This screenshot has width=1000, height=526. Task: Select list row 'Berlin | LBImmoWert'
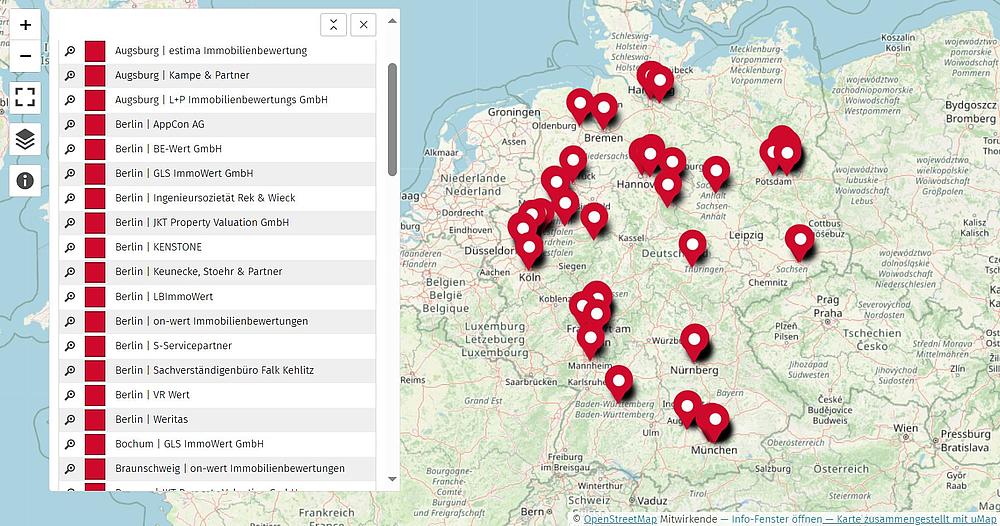pyautogui.click(x=217, y=296)
